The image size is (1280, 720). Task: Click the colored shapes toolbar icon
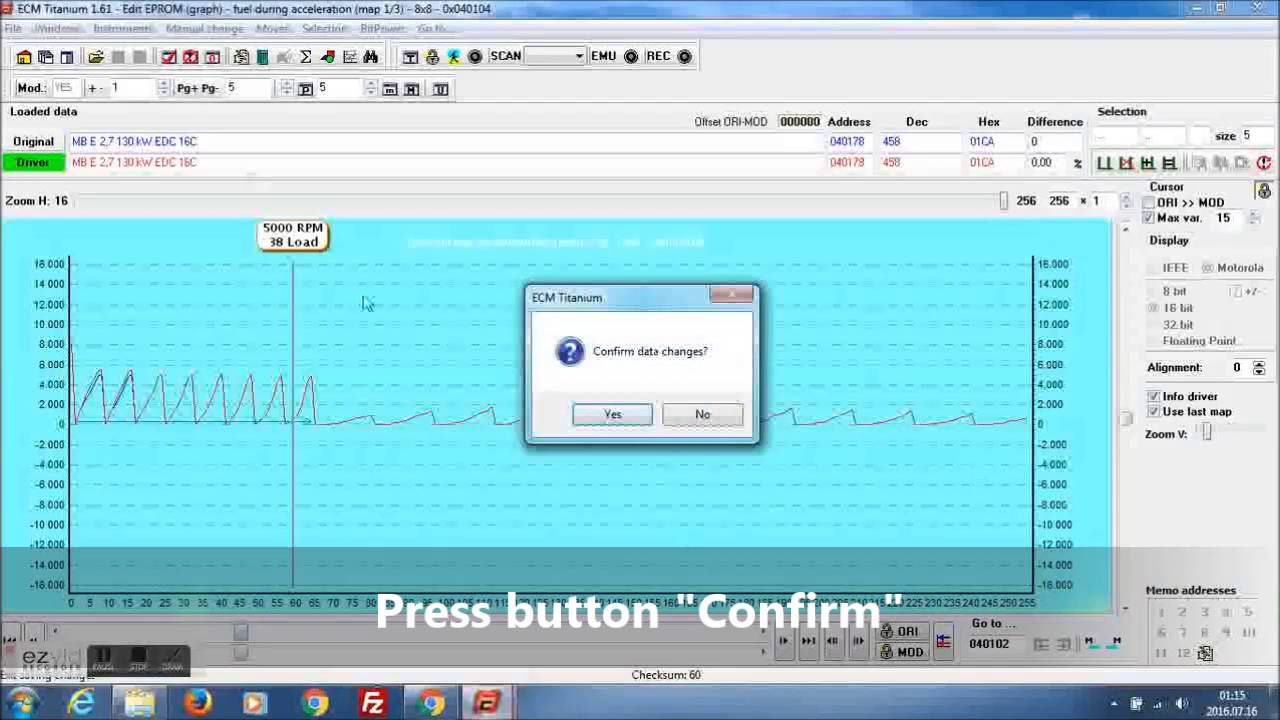click(x=328, y=57)
